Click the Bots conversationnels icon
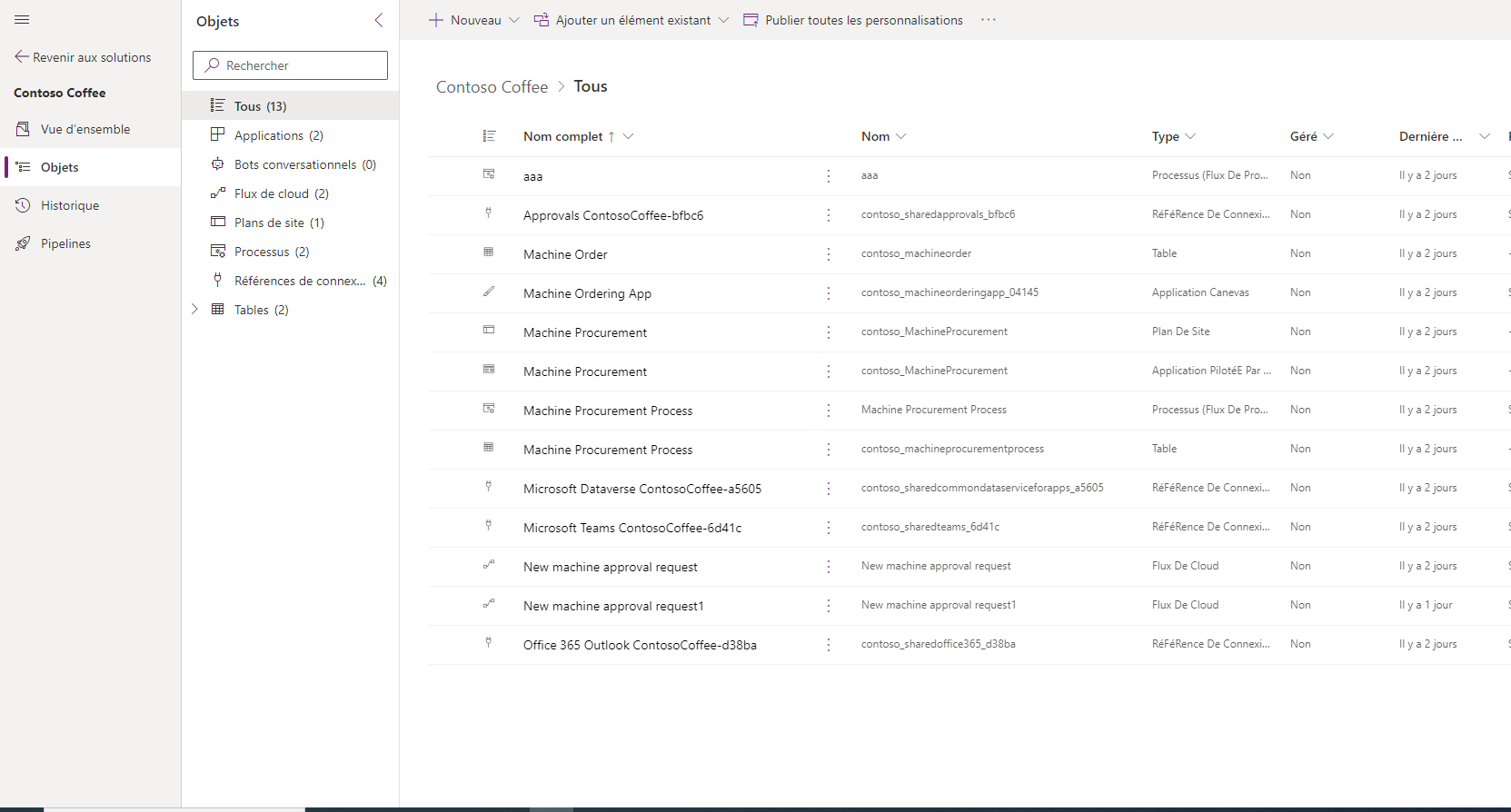 pos(218,163)
